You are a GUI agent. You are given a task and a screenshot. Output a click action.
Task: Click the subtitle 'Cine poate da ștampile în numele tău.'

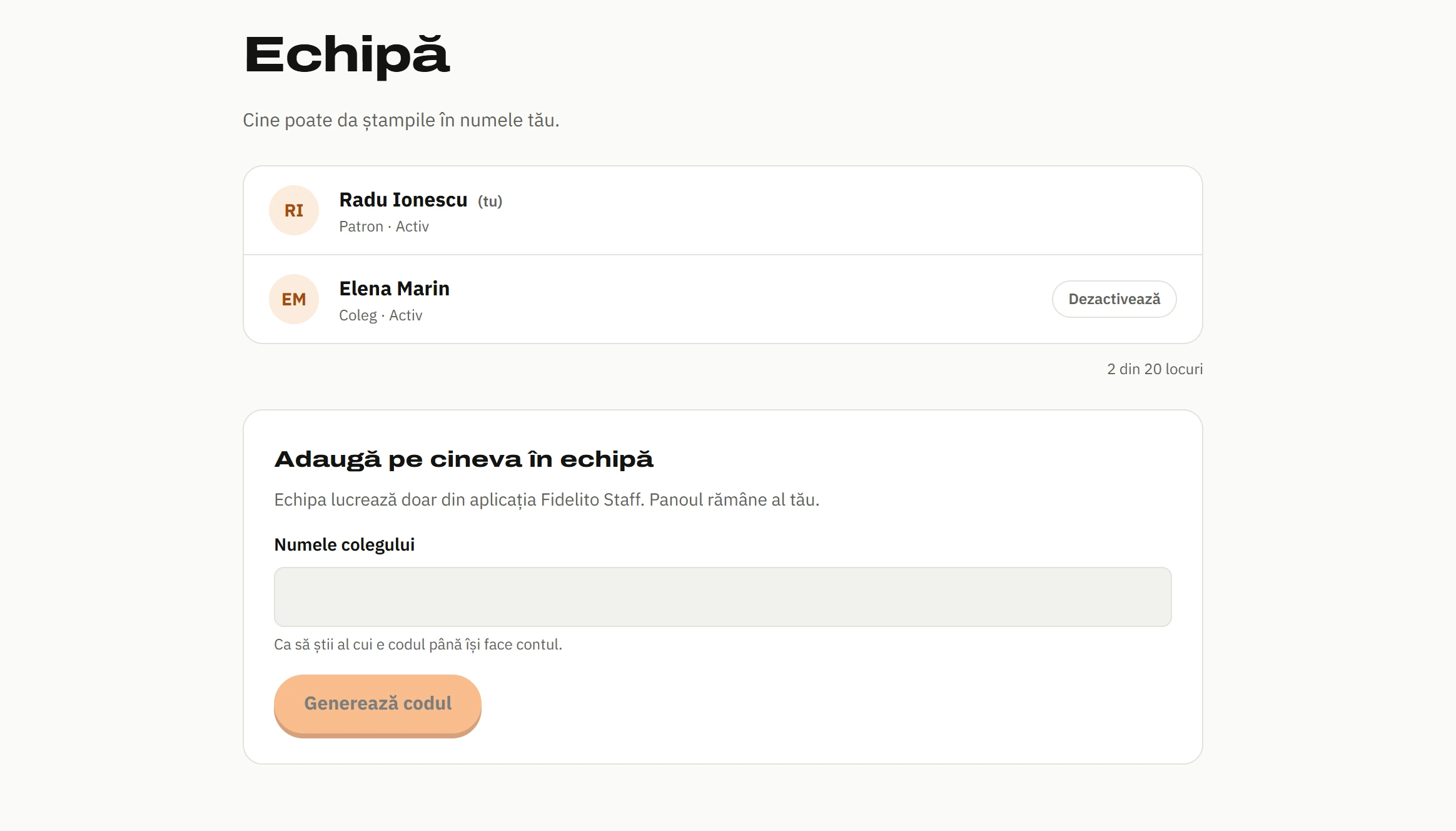(x=401, y=120)
